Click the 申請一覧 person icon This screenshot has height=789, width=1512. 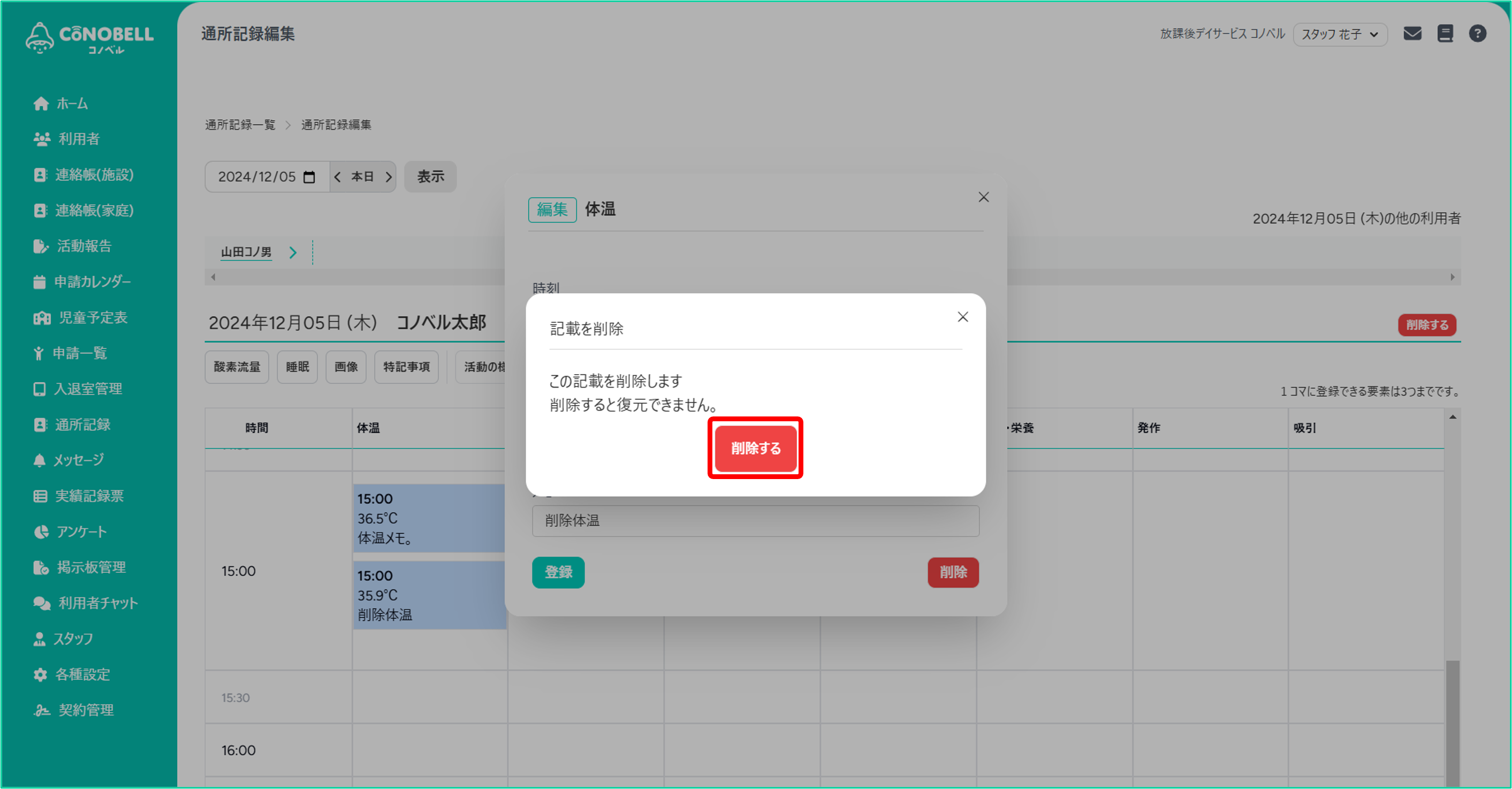(x=39, y=353)
